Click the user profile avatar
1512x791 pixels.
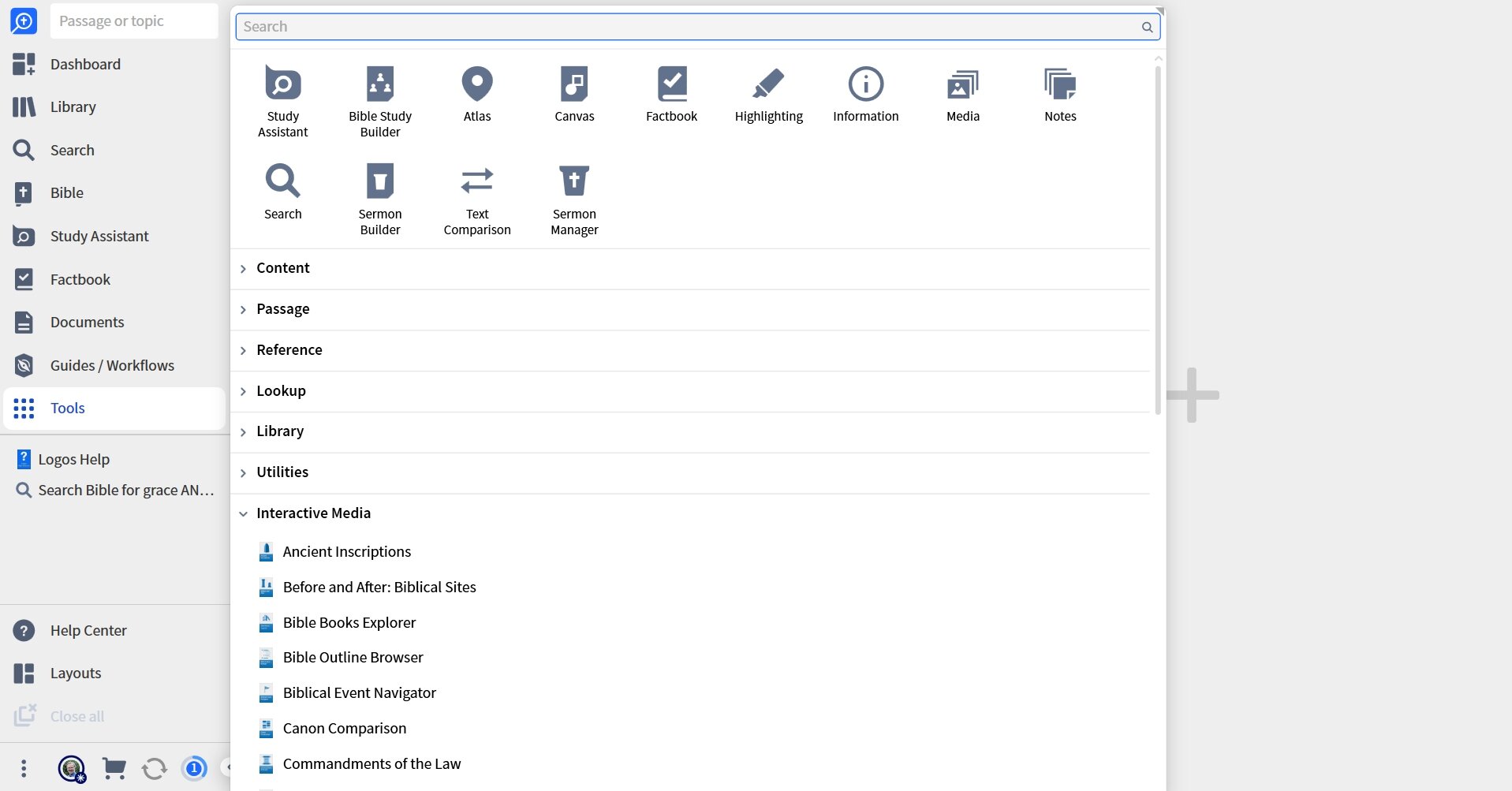(x=71, y=767)
